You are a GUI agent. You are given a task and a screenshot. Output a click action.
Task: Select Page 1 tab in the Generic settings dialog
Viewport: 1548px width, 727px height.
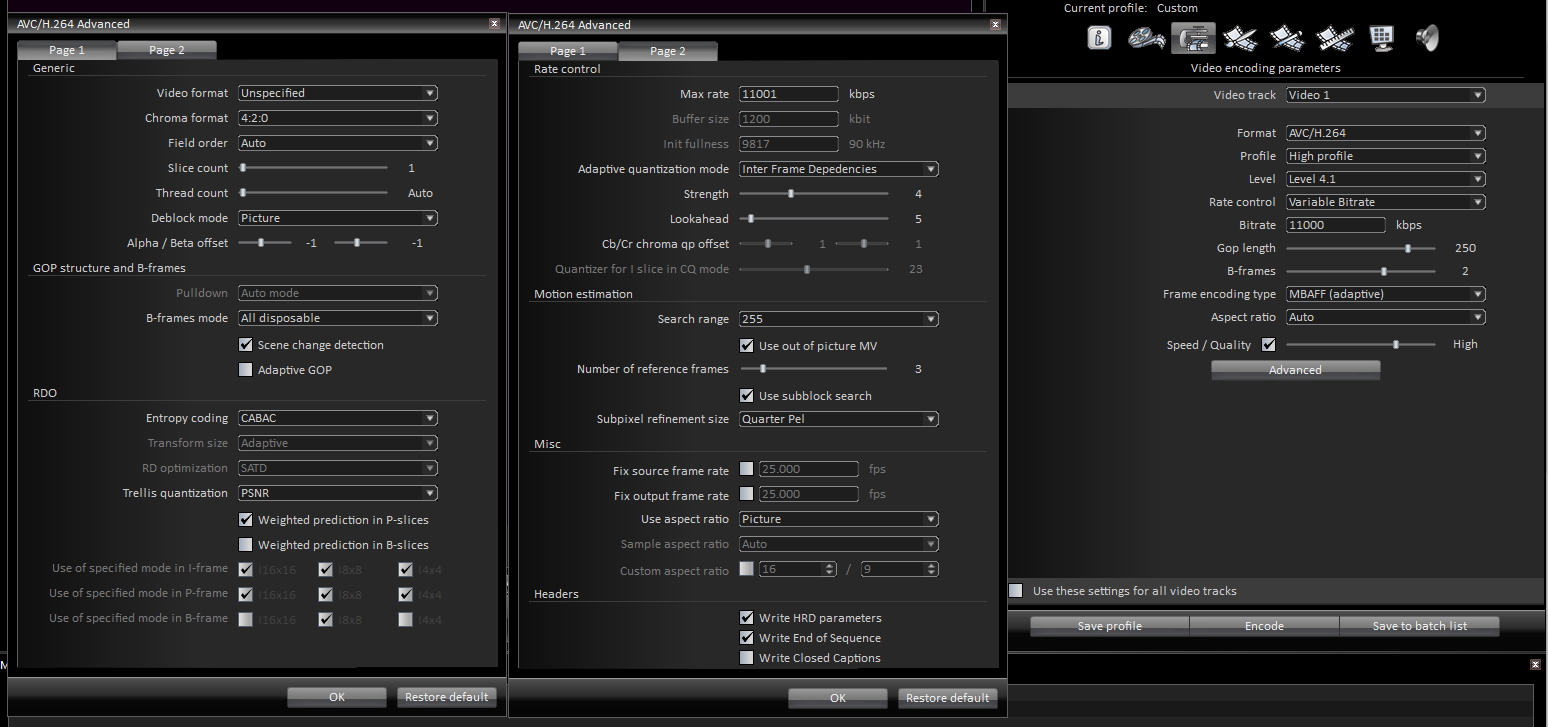67,50
